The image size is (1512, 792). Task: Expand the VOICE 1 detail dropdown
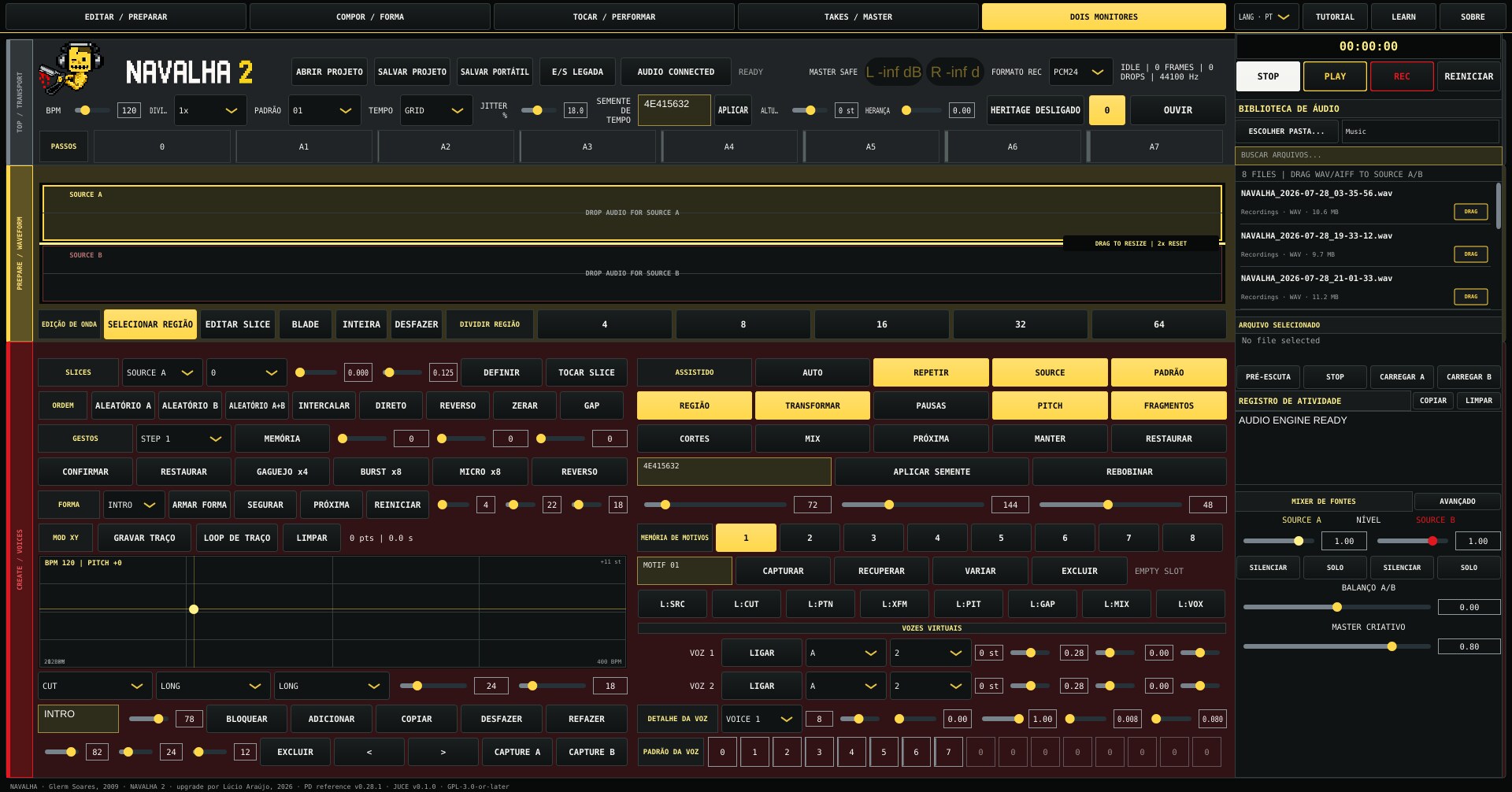pos(762,719)
